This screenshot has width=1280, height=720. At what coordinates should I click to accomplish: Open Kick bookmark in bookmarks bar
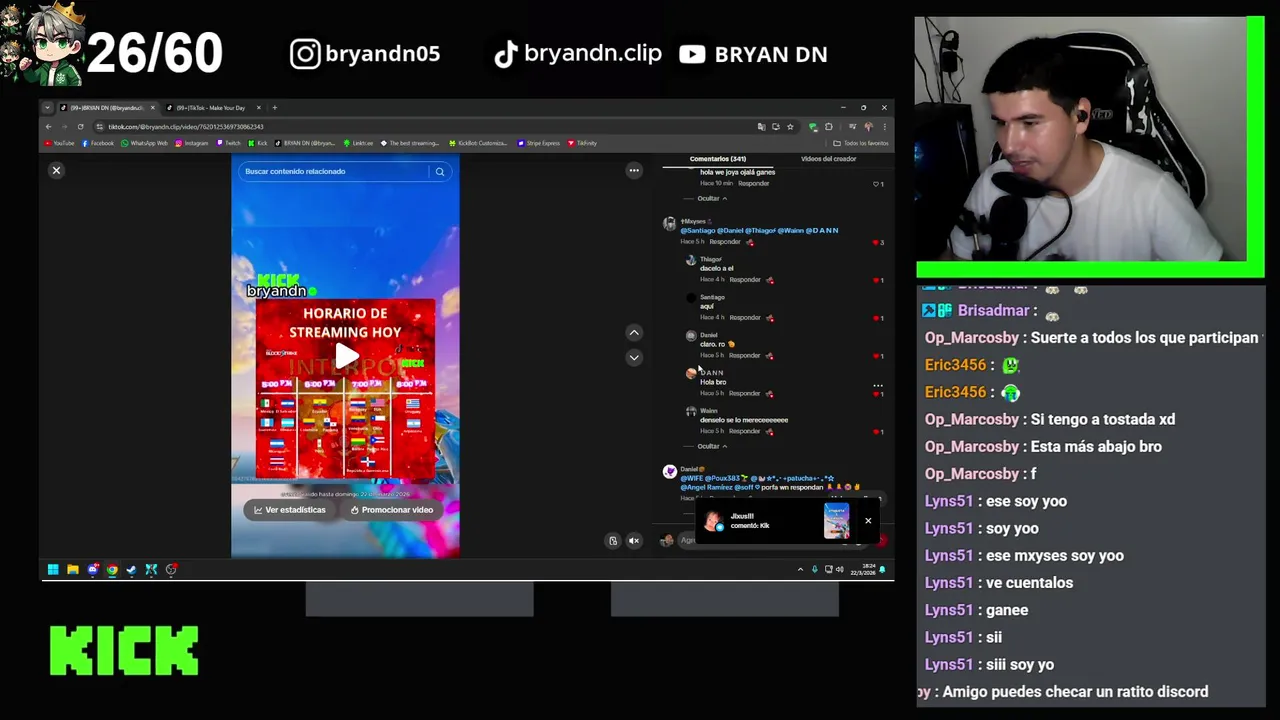click(258, 143)
